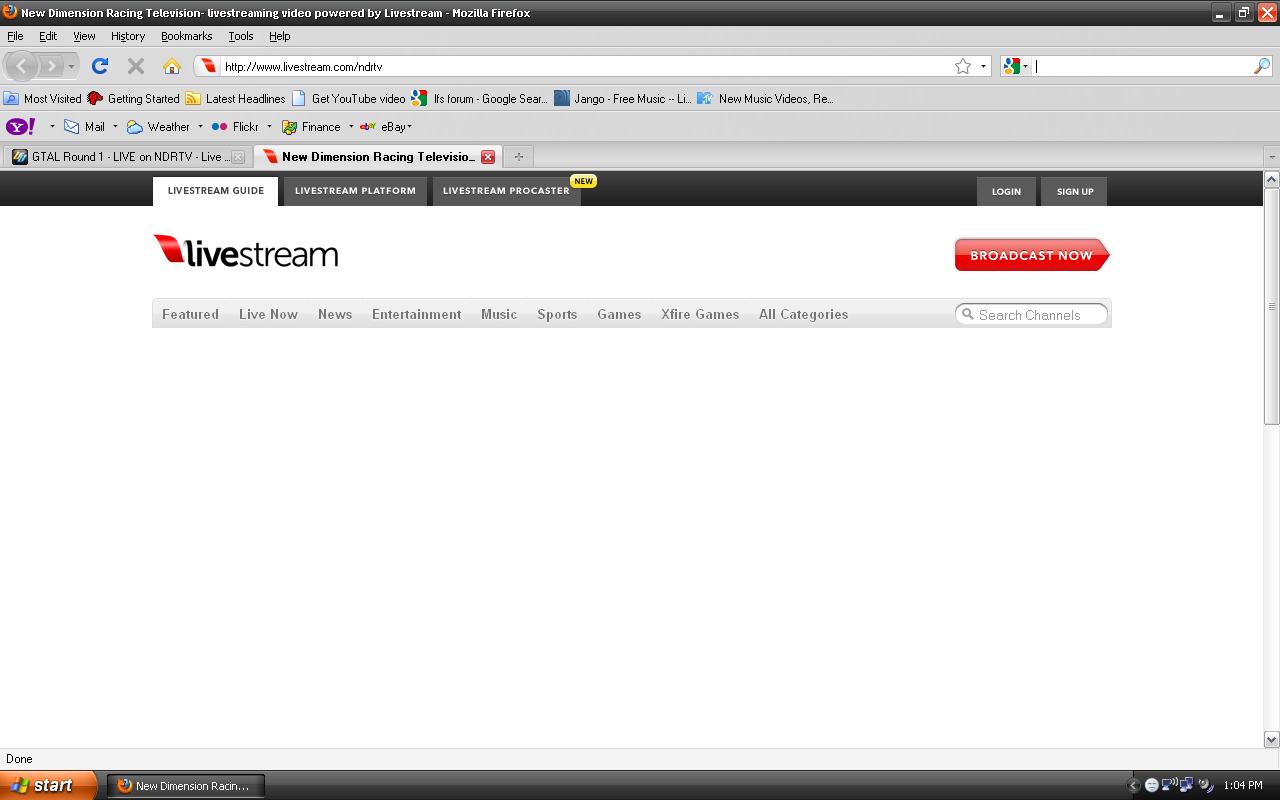
Task: Select the Livestream Platform tab
Action: [x=355, y=191]
